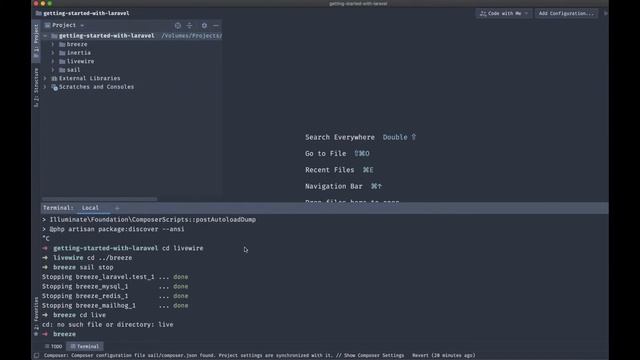Viewport: 640px width, 360px height.
Task: Select the inertia folder row
Action: (131, 53)
